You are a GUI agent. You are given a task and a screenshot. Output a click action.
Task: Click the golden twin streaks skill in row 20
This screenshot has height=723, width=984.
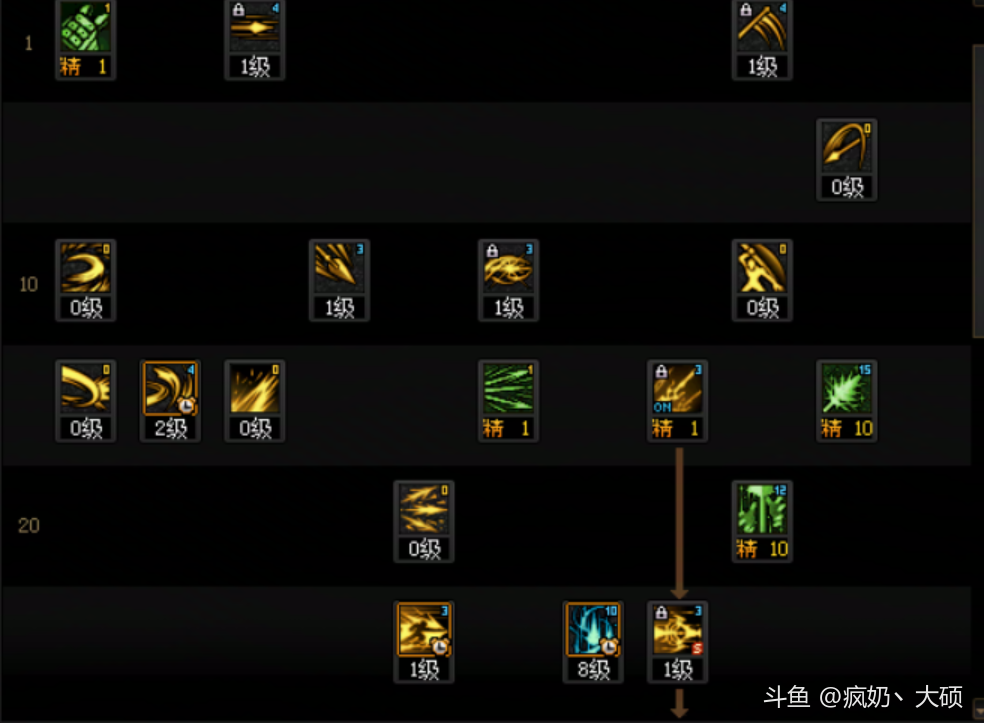(424, 509)
